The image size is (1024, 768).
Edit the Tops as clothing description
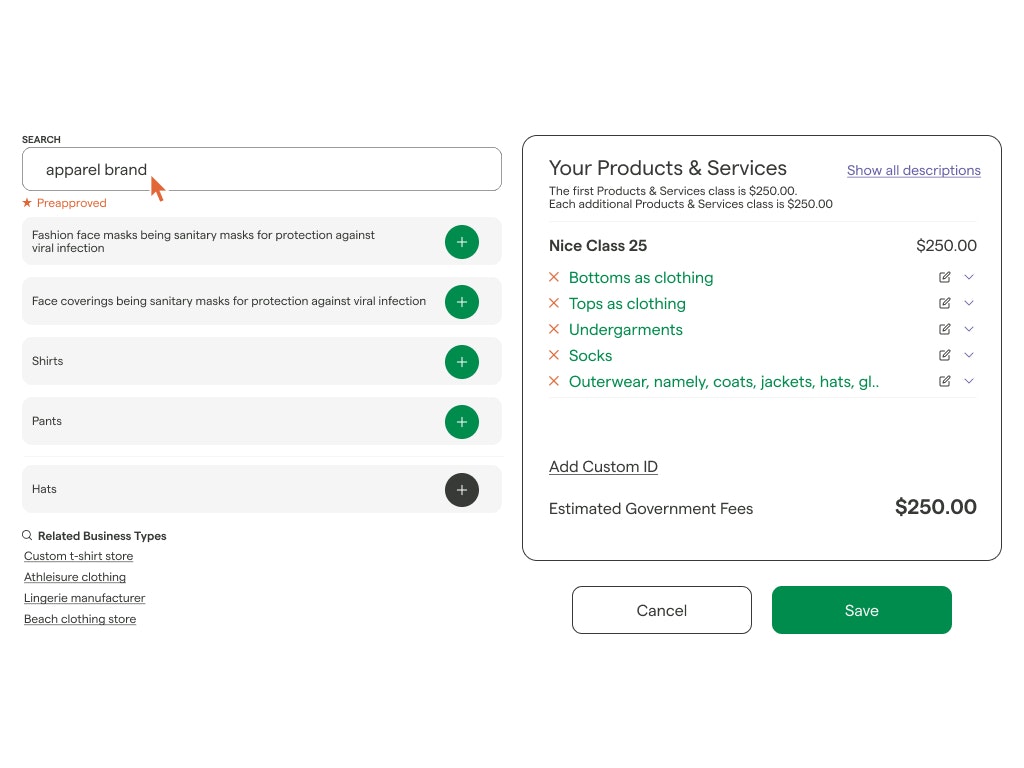click(x=944, y=303)
